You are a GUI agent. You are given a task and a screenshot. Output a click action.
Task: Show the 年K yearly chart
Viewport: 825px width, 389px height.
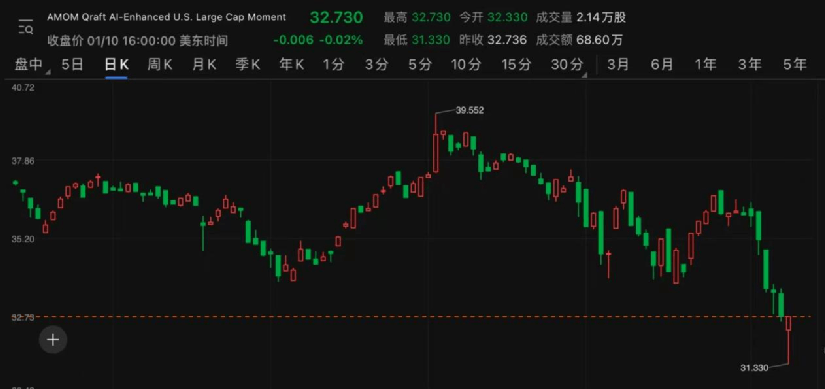[291, 65]
